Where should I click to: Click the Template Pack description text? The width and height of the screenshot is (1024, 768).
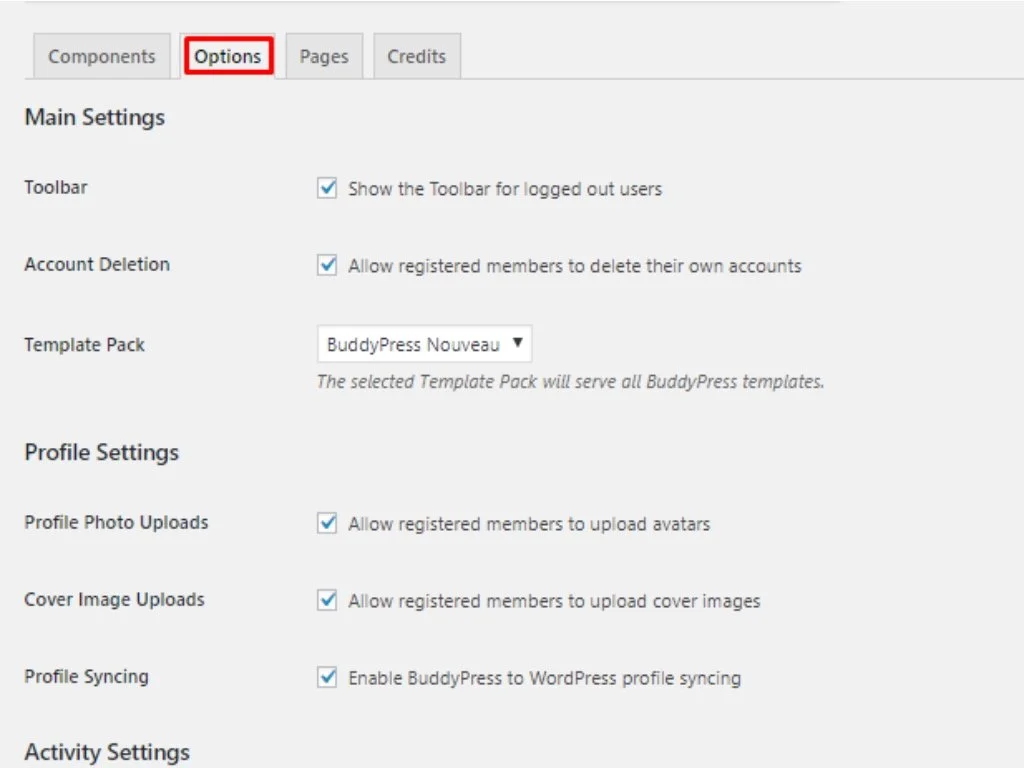coord(570,381)
